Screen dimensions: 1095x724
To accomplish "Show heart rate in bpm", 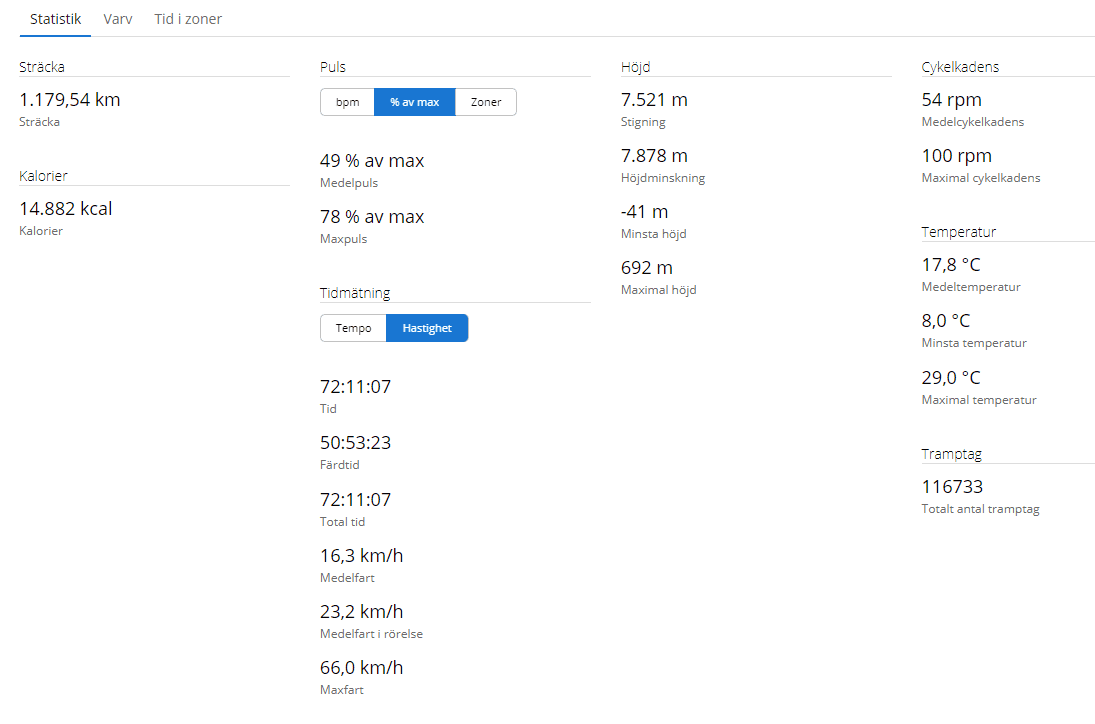I will tap(347, 102).
